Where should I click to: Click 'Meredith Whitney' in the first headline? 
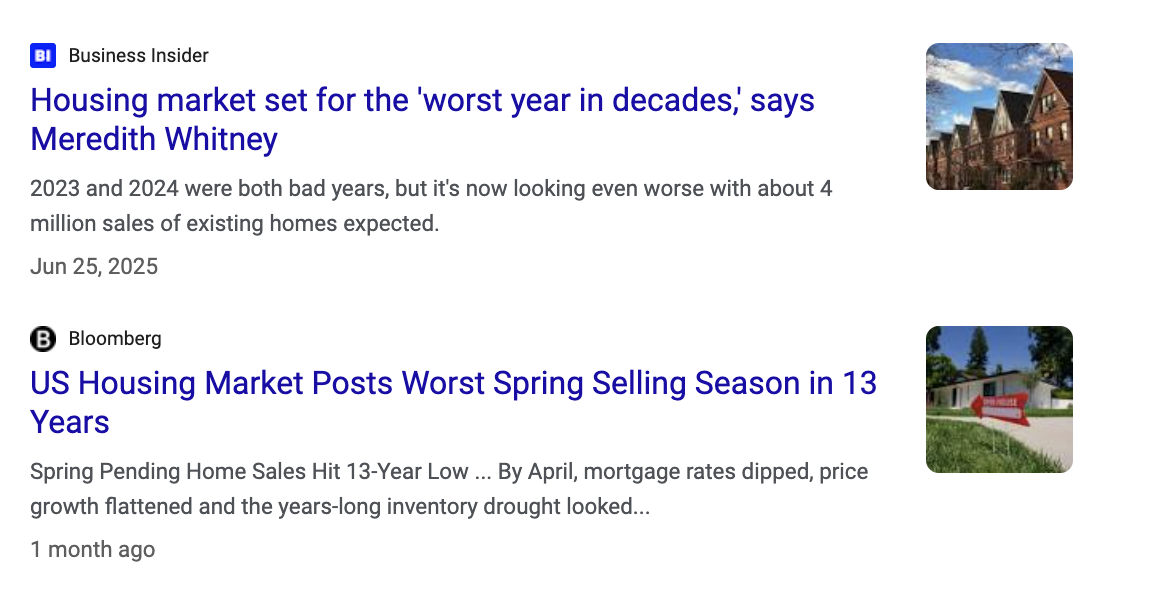[154, 139]
